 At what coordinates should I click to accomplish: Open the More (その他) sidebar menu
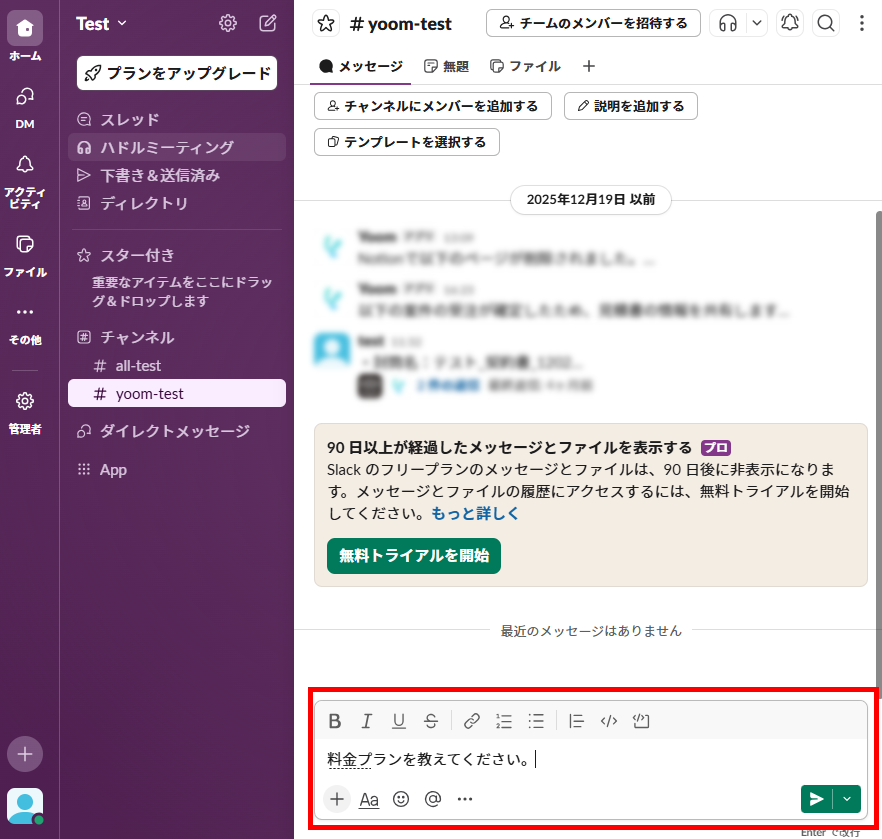coord(25,324)
